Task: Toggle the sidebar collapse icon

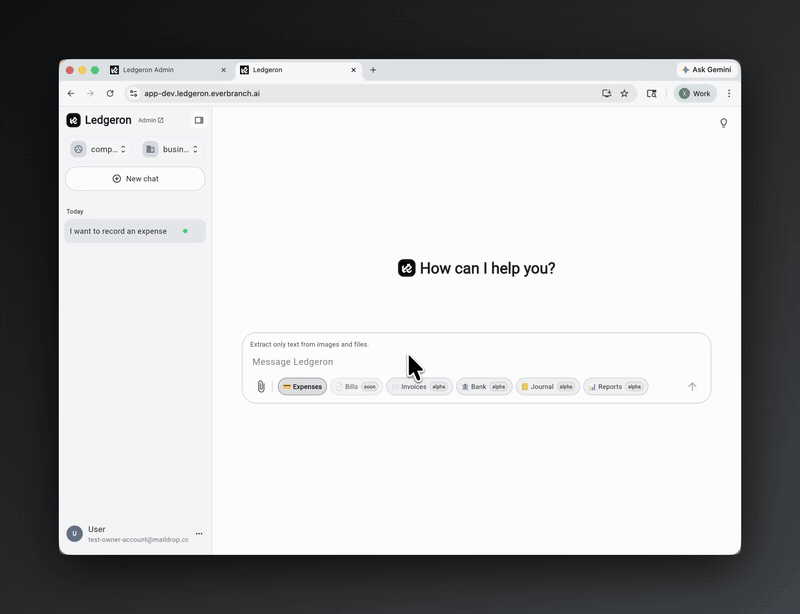Action: tap(198, 120)
